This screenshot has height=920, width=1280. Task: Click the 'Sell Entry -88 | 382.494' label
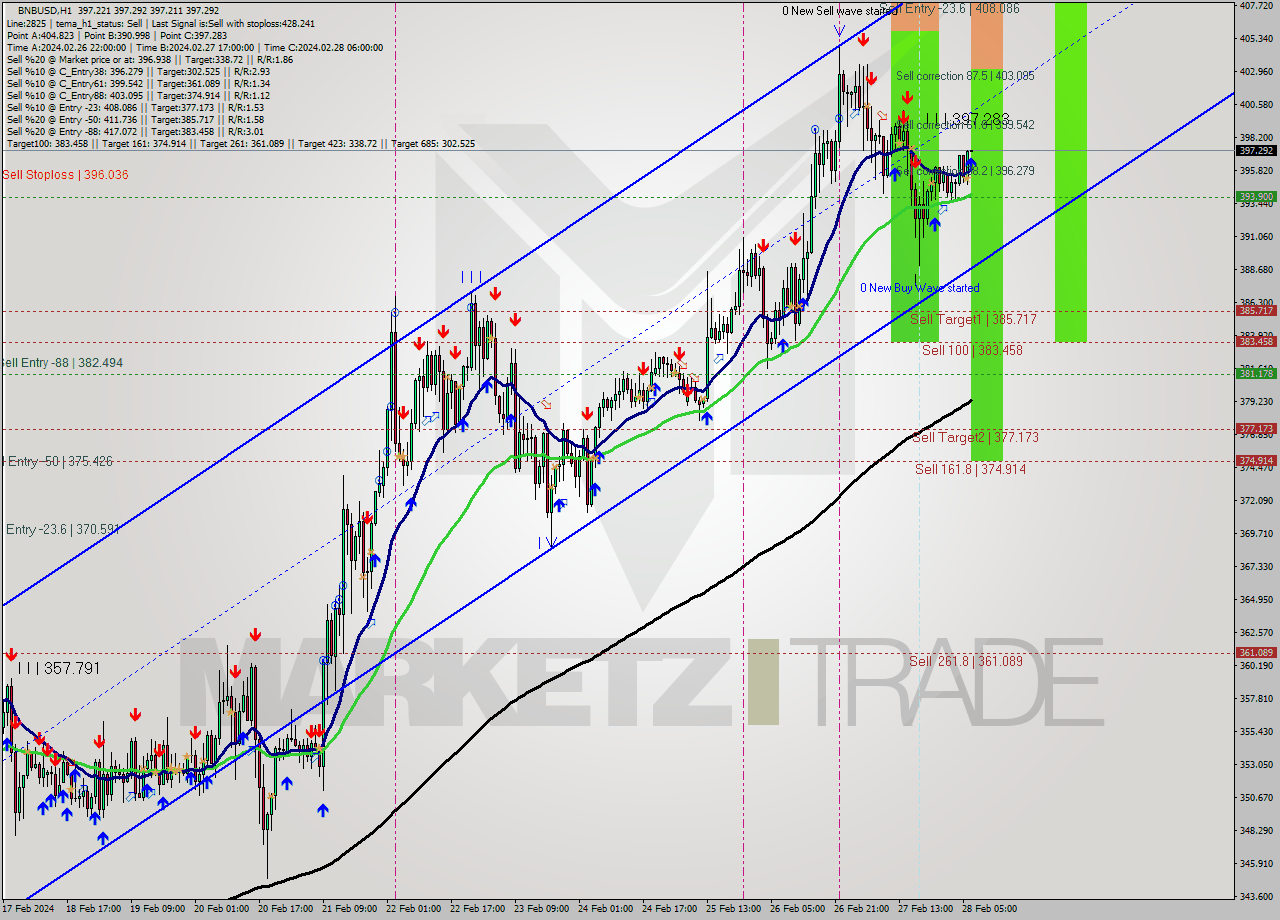click(61, 363)
